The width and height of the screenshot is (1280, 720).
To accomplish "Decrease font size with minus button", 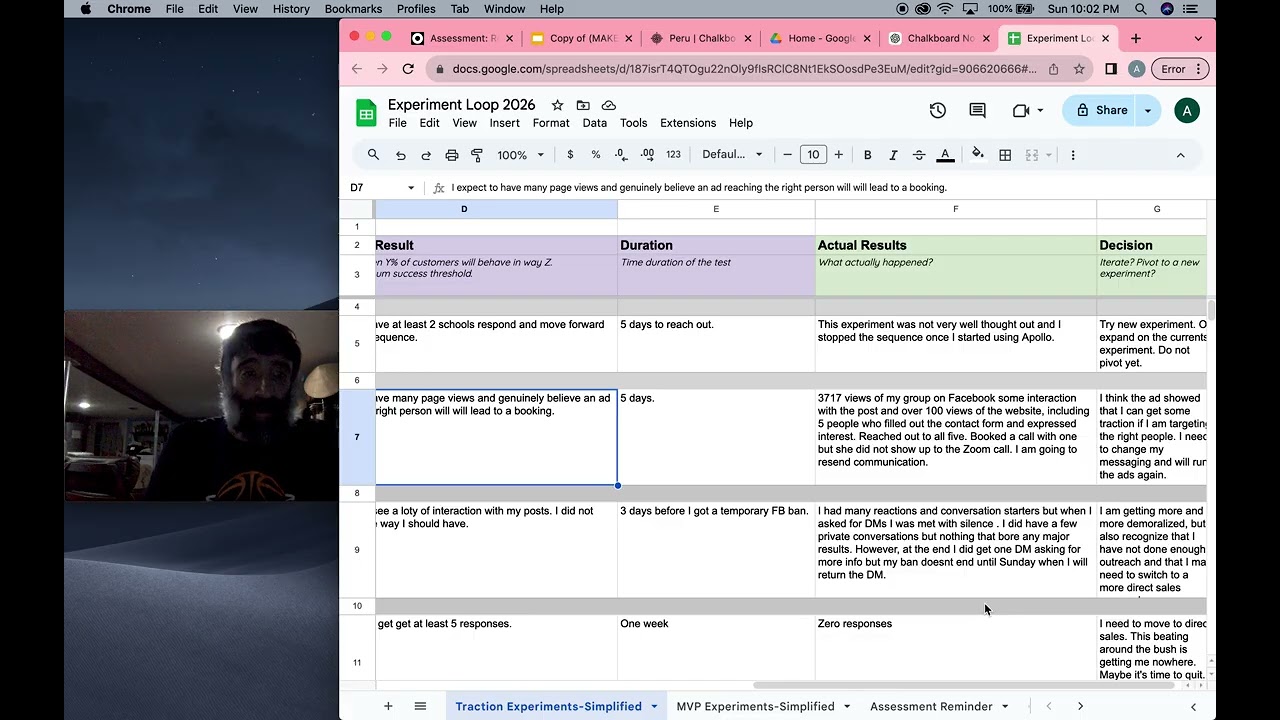I will [788, 155].
